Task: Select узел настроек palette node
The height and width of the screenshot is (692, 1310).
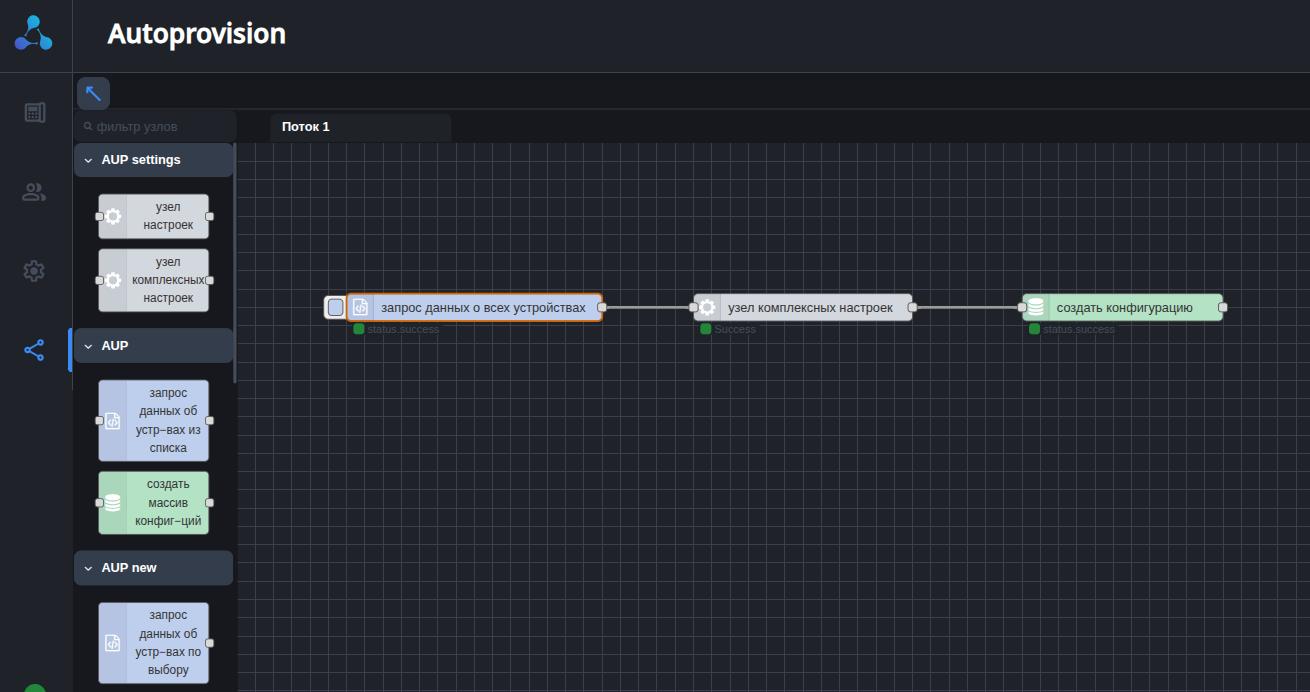Action: [154, 216]
